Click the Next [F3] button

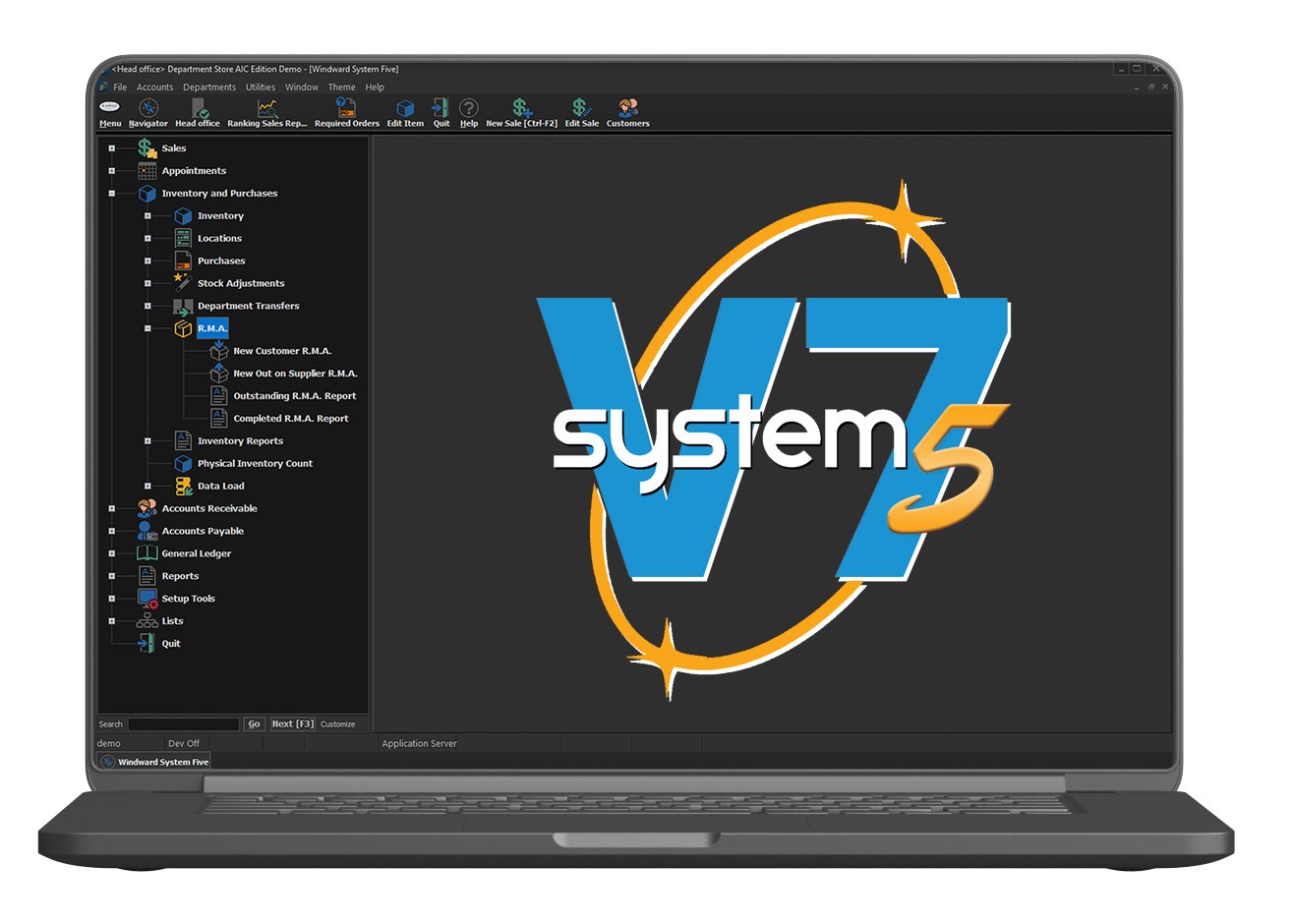292,723
